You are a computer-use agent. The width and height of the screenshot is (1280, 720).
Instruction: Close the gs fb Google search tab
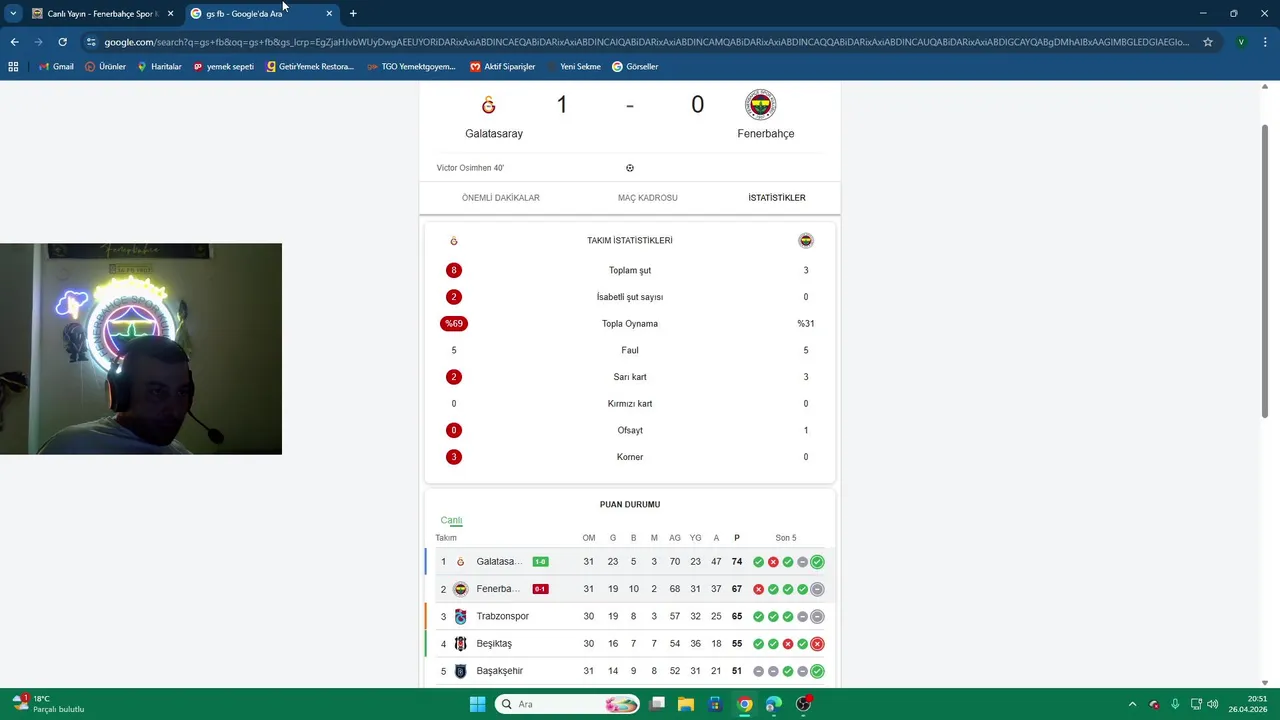coord(329,14)
